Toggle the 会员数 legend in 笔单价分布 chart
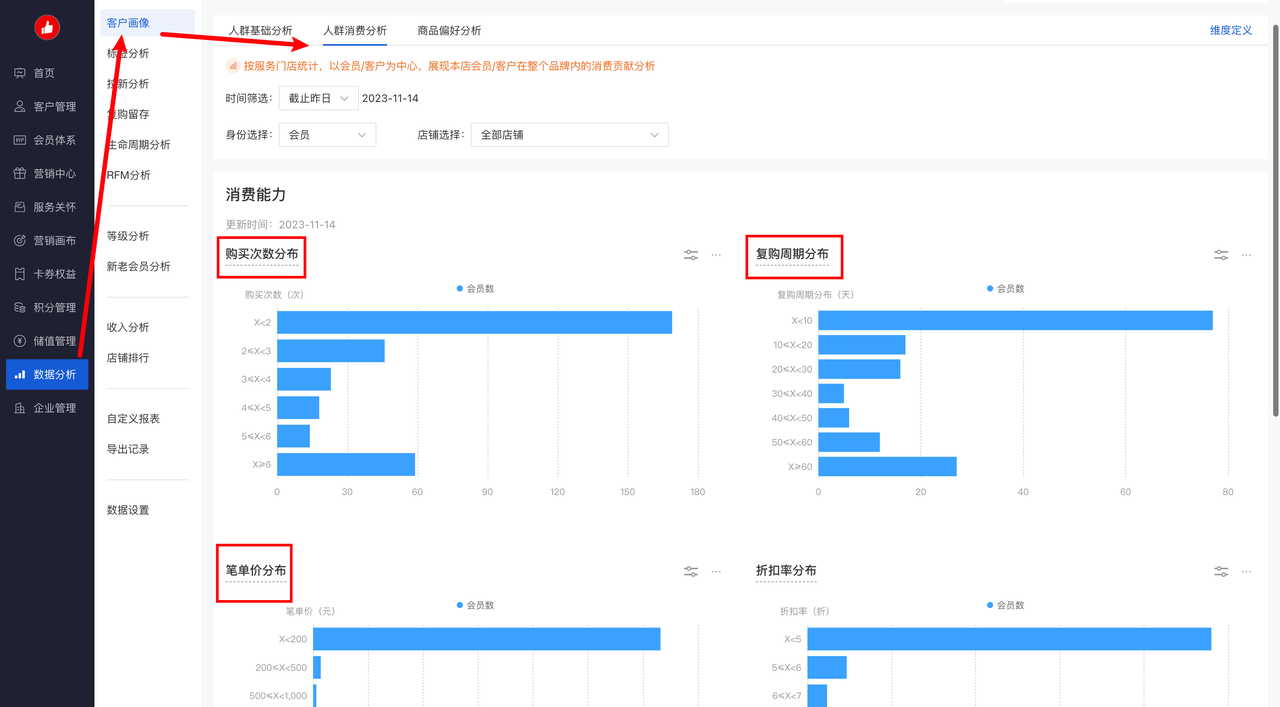The width and height of the screenshot is (1280, 707). click(x=475, y=605)
